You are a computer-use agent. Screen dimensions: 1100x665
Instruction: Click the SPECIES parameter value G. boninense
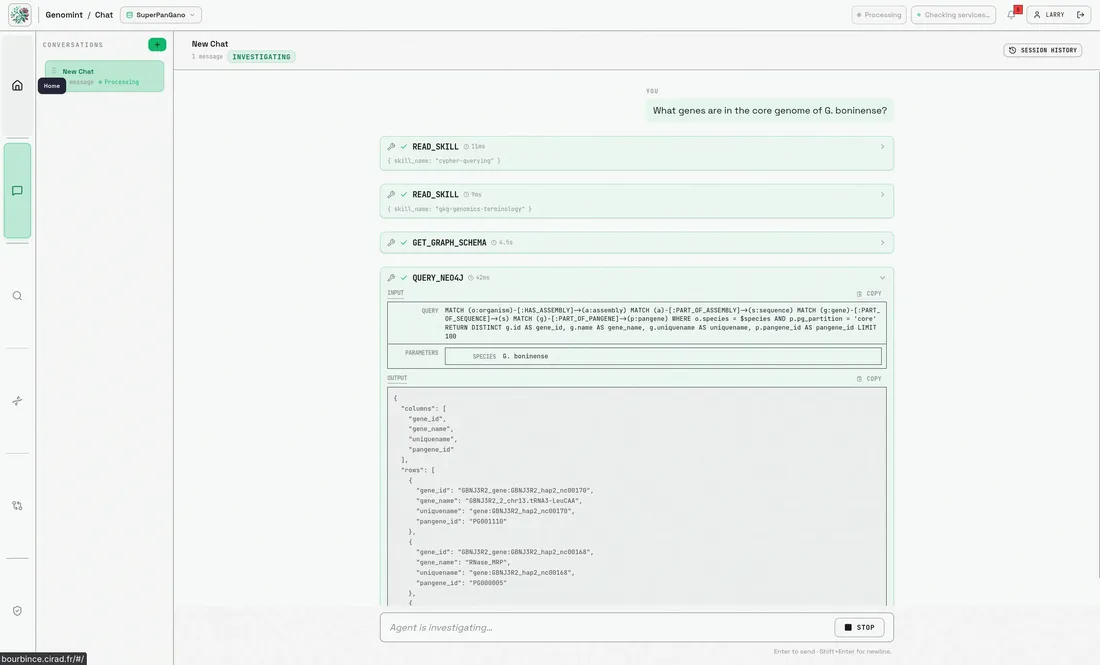point(525,356)
